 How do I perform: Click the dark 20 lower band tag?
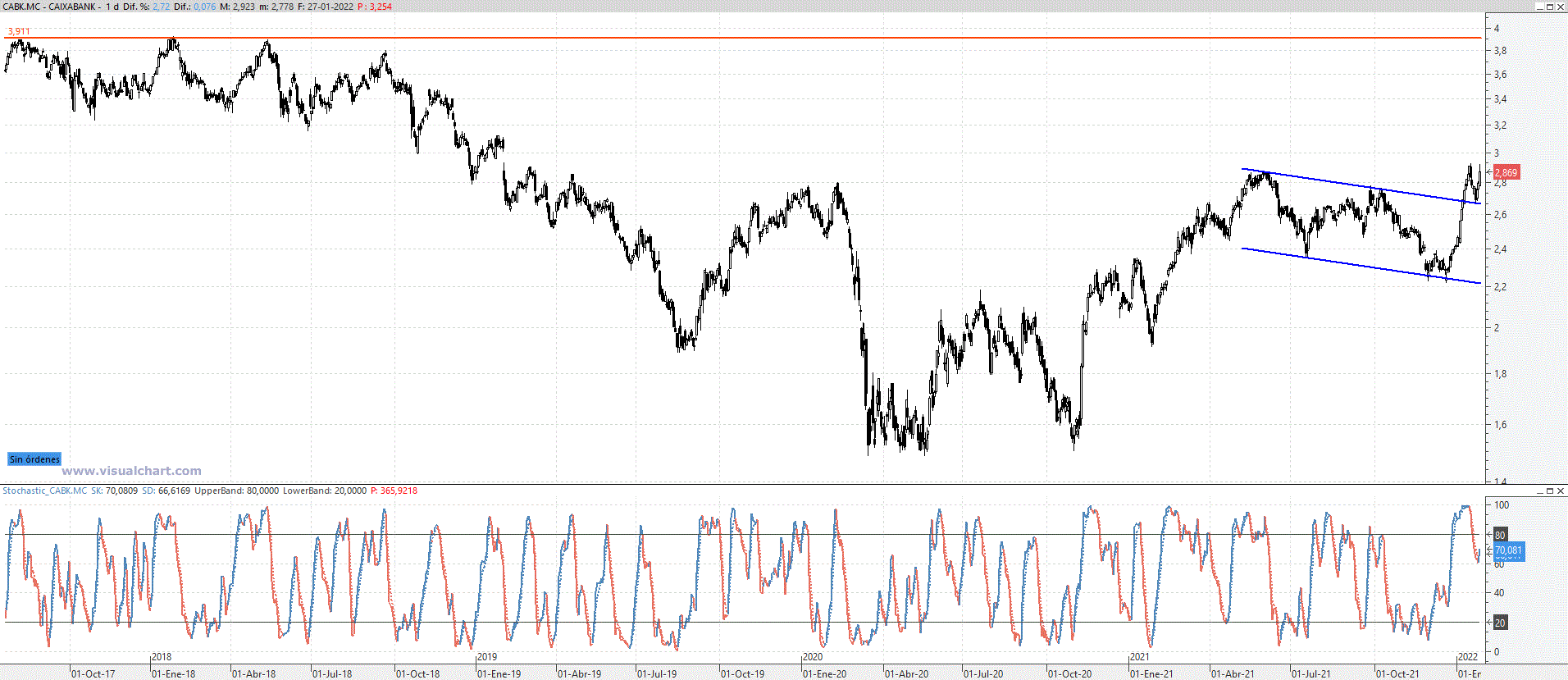pyautogui.click(x=1500, y=623)
